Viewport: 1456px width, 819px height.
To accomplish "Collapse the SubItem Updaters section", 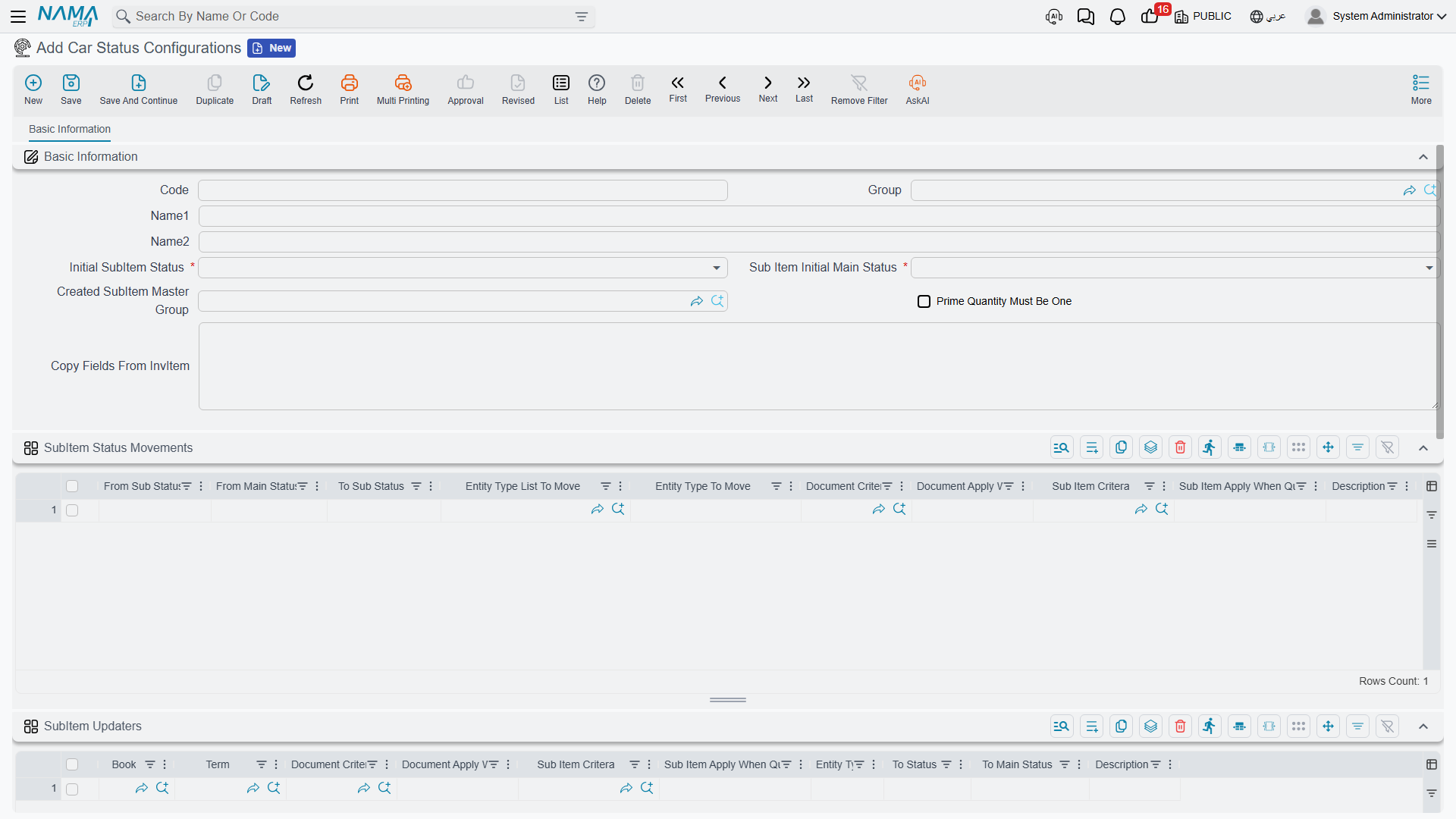I will (1423, 726).
